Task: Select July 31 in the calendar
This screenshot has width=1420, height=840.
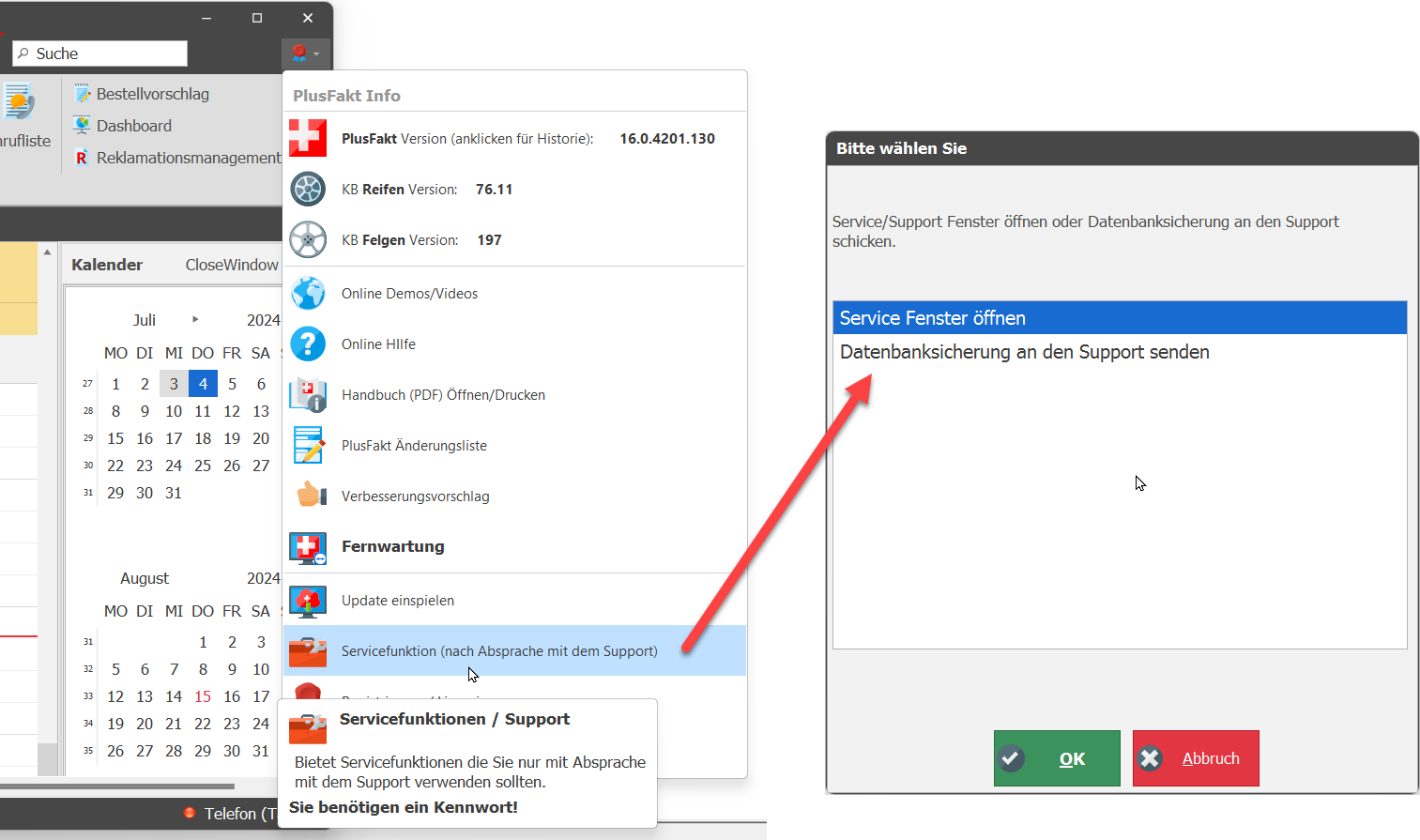Action: point(174,493)
